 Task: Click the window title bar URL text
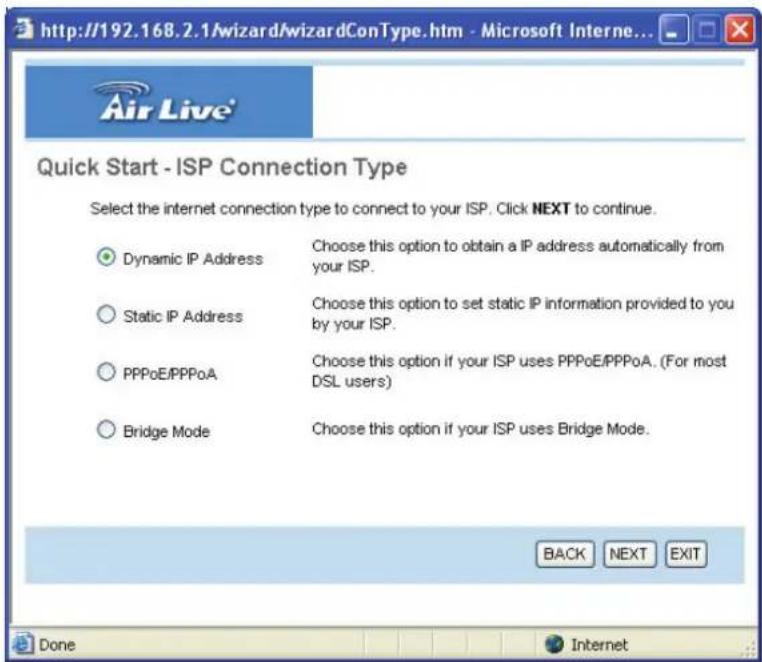[346, 30]
